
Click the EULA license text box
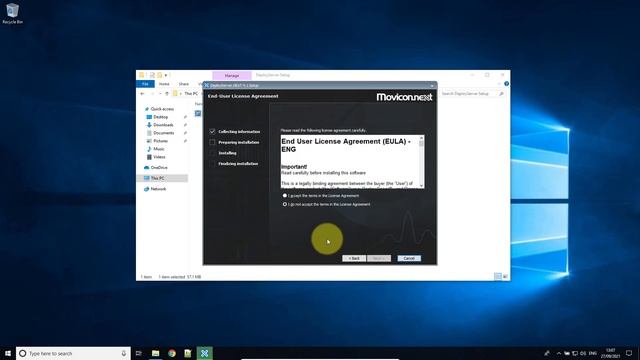[x=352, y=162]
